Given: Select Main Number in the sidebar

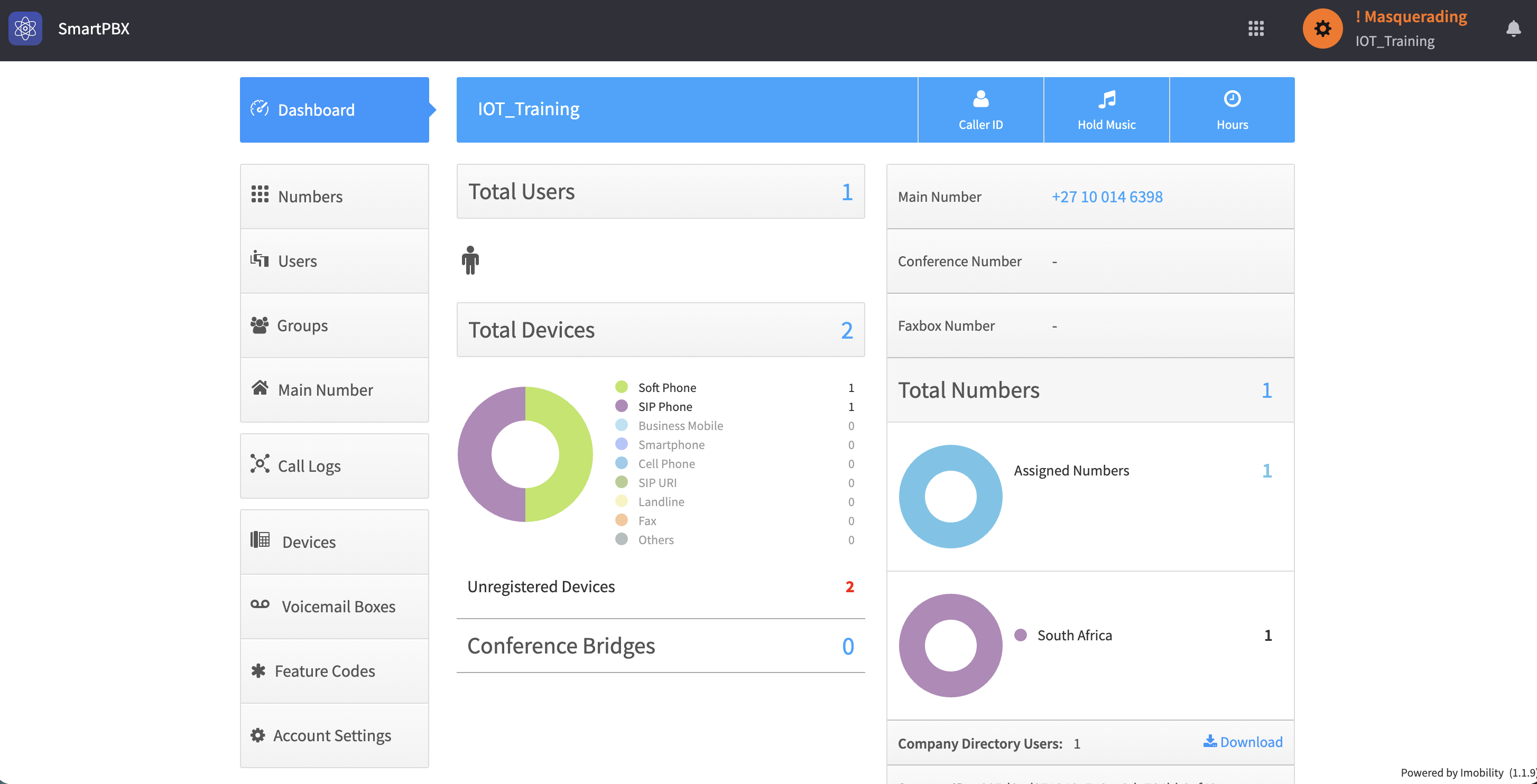Looking at the screenshot, I should (x=334, y=389).
